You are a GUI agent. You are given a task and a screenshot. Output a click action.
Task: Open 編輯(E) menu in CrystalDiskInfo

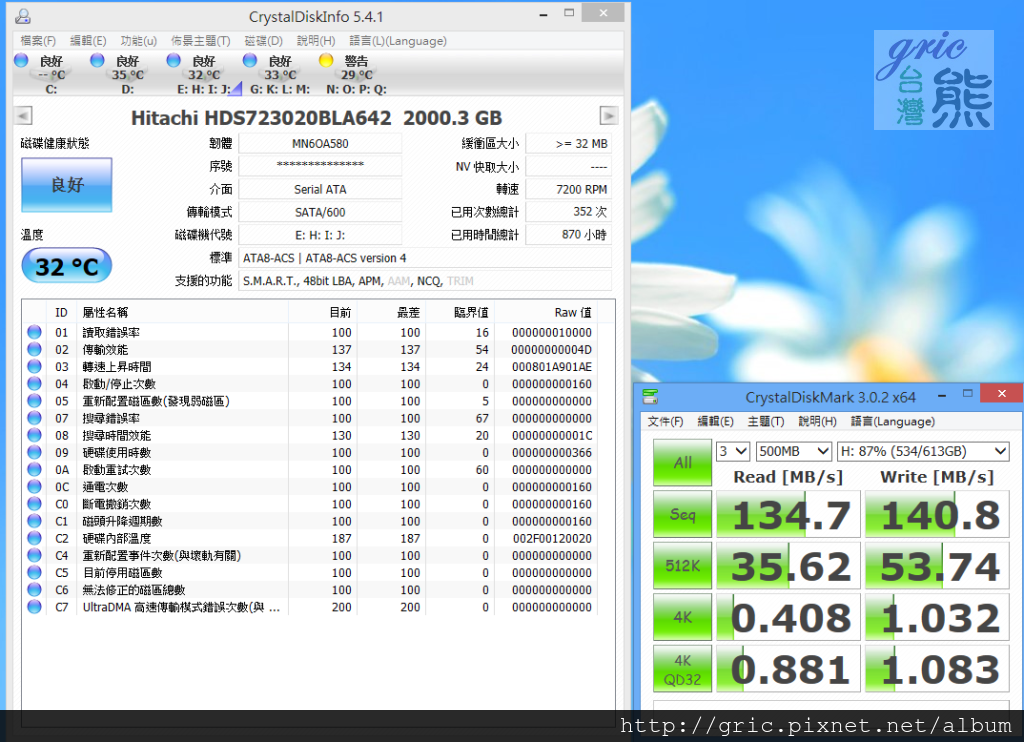pyautogui.click(x=88, y=40)
